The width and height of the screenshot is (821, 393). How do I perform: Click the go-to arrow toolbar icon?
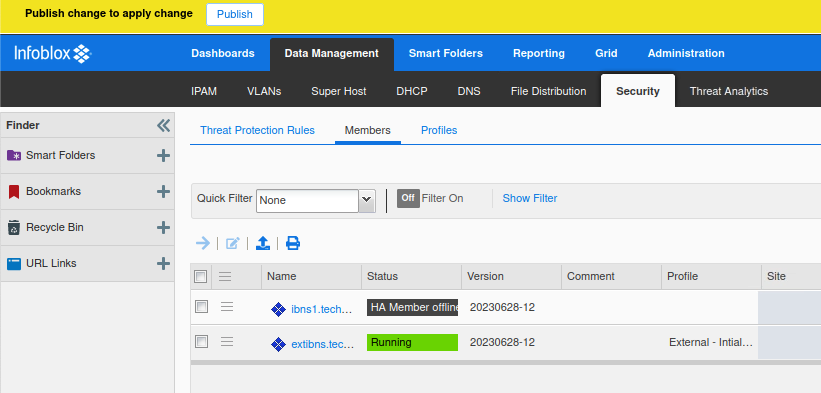tap(203, 243)
